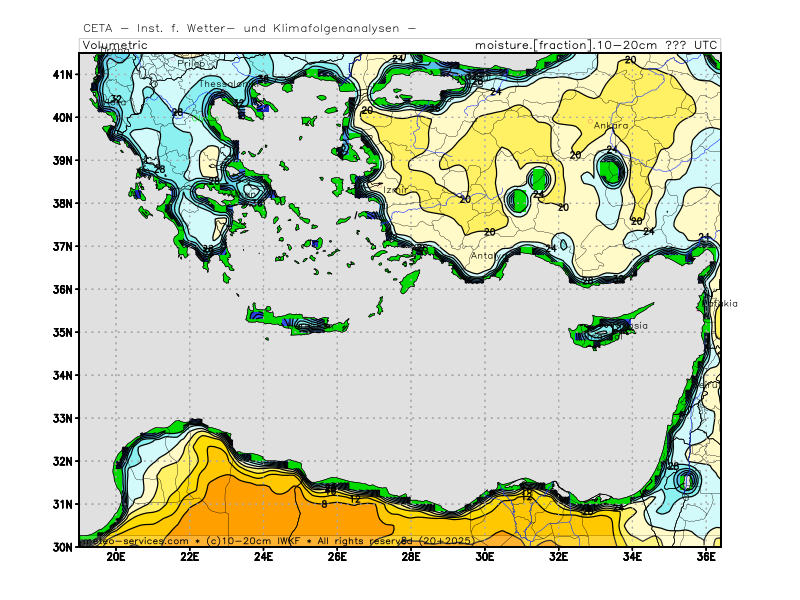800x600 pixels.
Task: Click the 30N latitude axis label
Action: click(x=62, y=547)
